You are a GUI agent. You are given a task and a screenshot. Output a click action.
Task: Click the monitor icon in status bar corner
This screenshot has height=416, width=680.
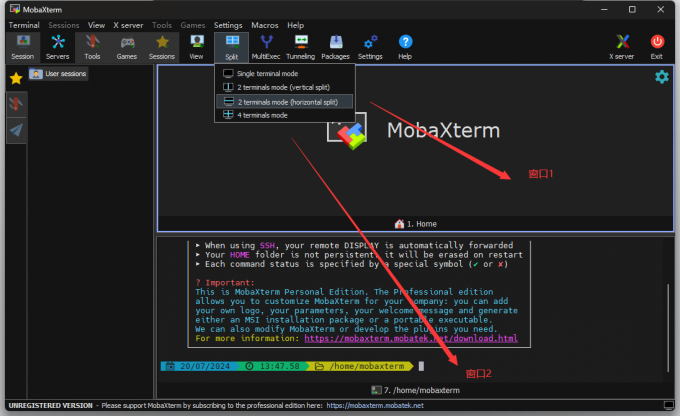point(668,405)
